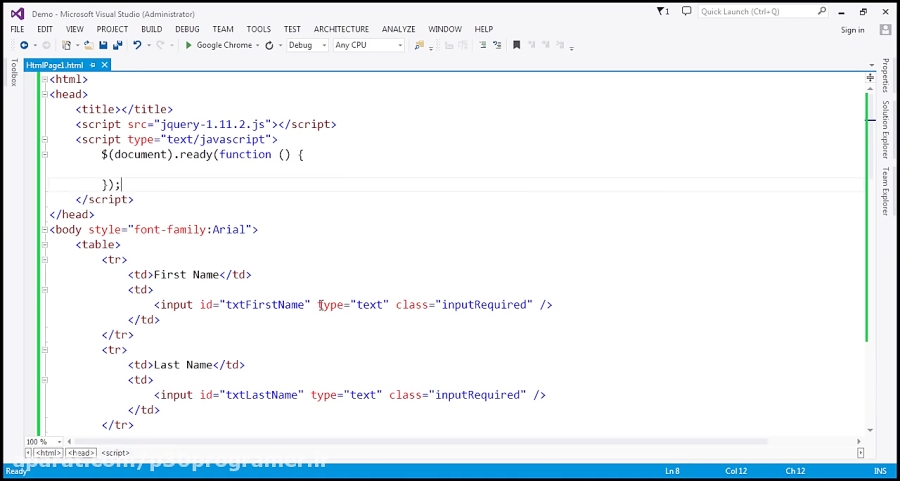This screenshot has width=900, height=481.
Task: Click the comment-out lines icon
Action: pyautogui.click(x=483, y=45)
